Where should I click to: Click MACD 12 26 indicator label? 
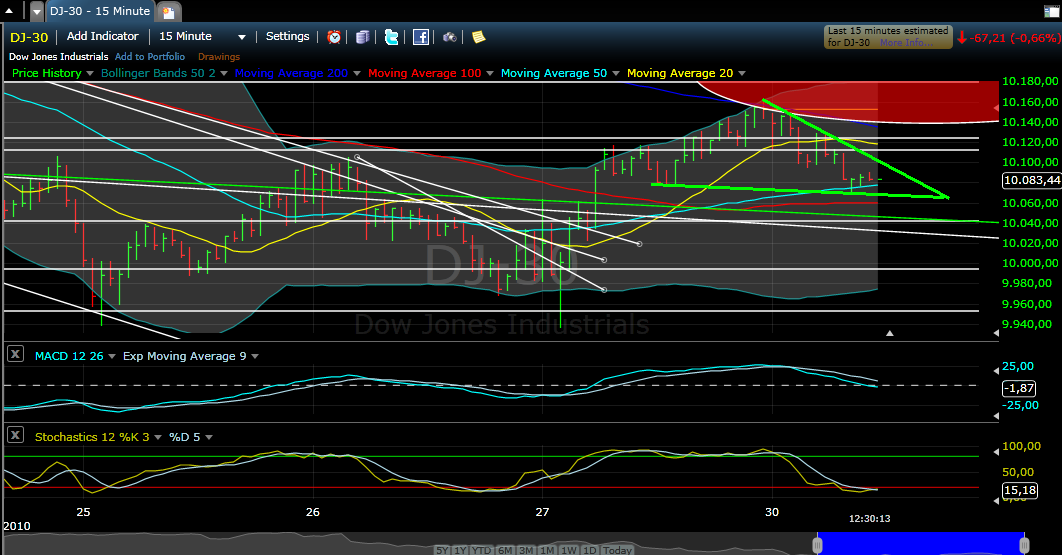(x=69, y=356)
